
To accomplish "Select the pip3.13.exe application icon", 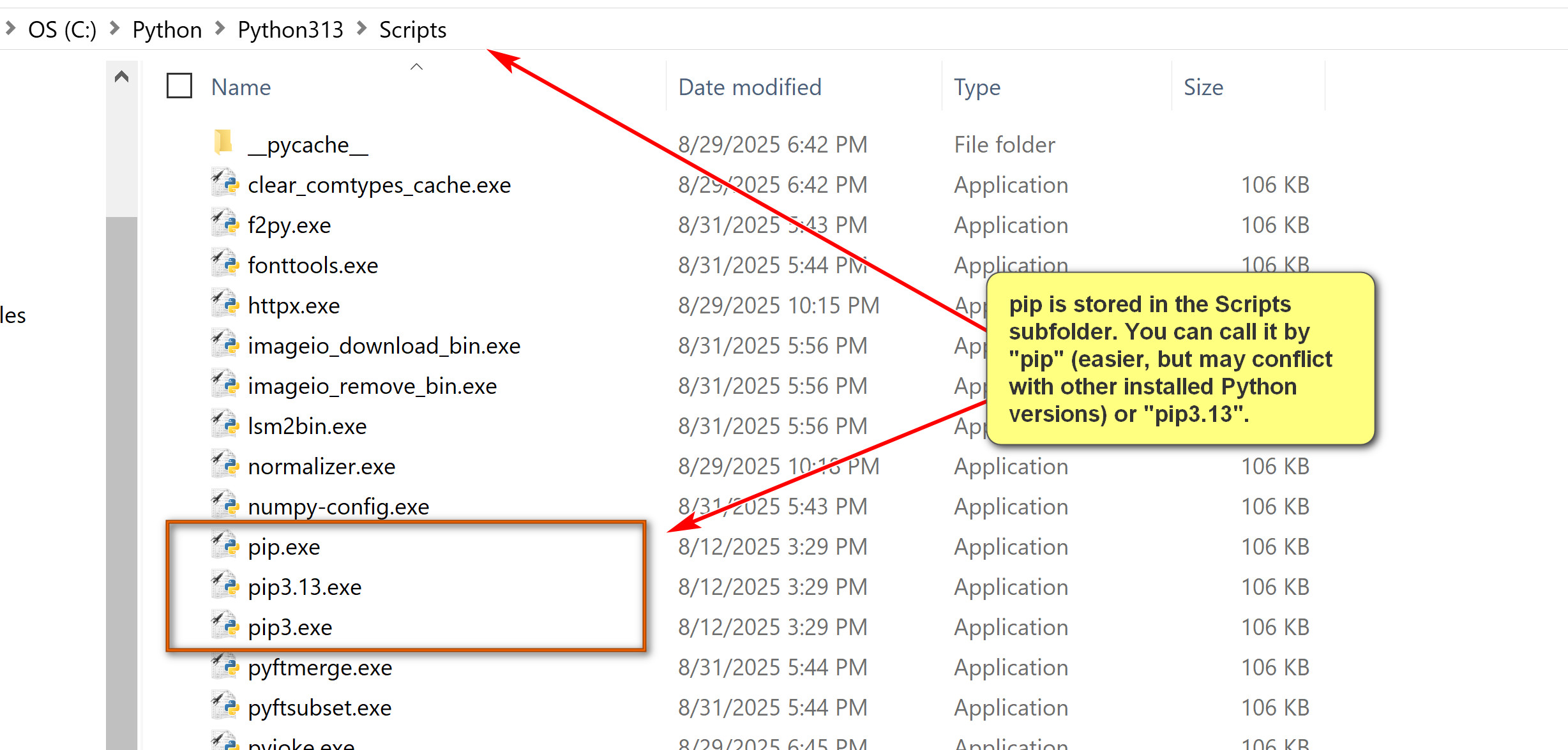I will pos(225,586).
